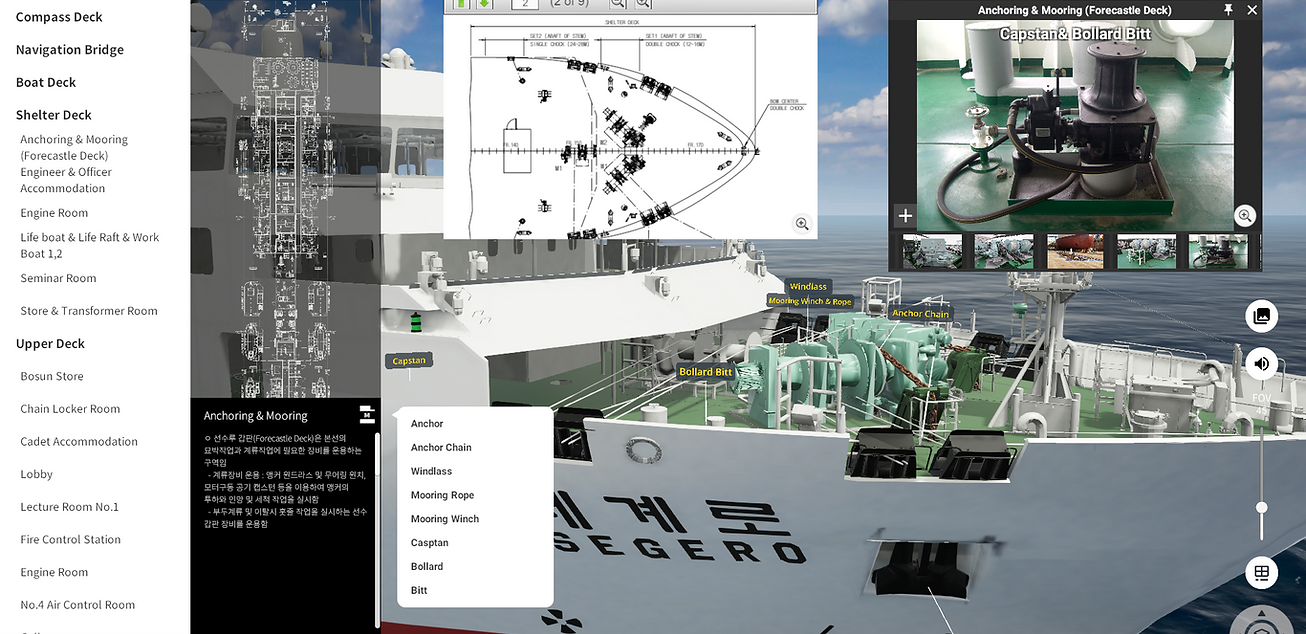Open Bosun Store in sidebar

tap(52, 377)
